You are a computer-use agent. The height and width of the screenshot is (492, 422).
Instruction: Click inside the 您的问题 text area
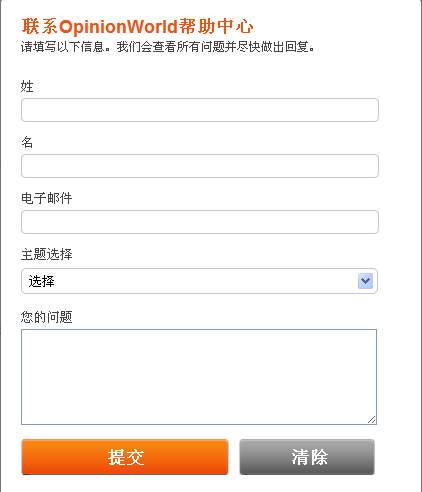pos(199,377)
